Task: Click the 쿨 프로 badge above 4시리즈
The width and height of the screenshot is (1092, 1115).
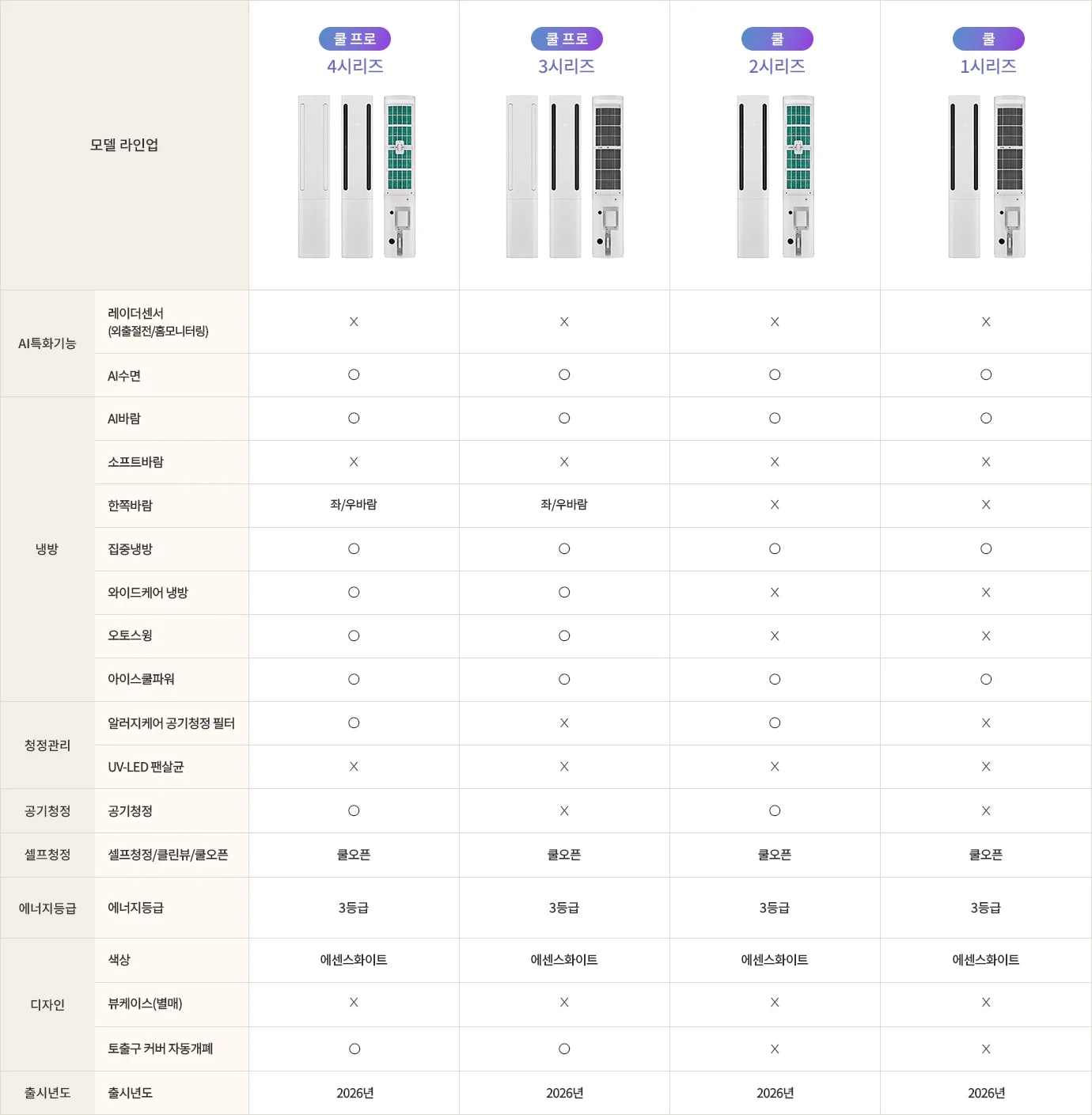Action: click(355, 39)
